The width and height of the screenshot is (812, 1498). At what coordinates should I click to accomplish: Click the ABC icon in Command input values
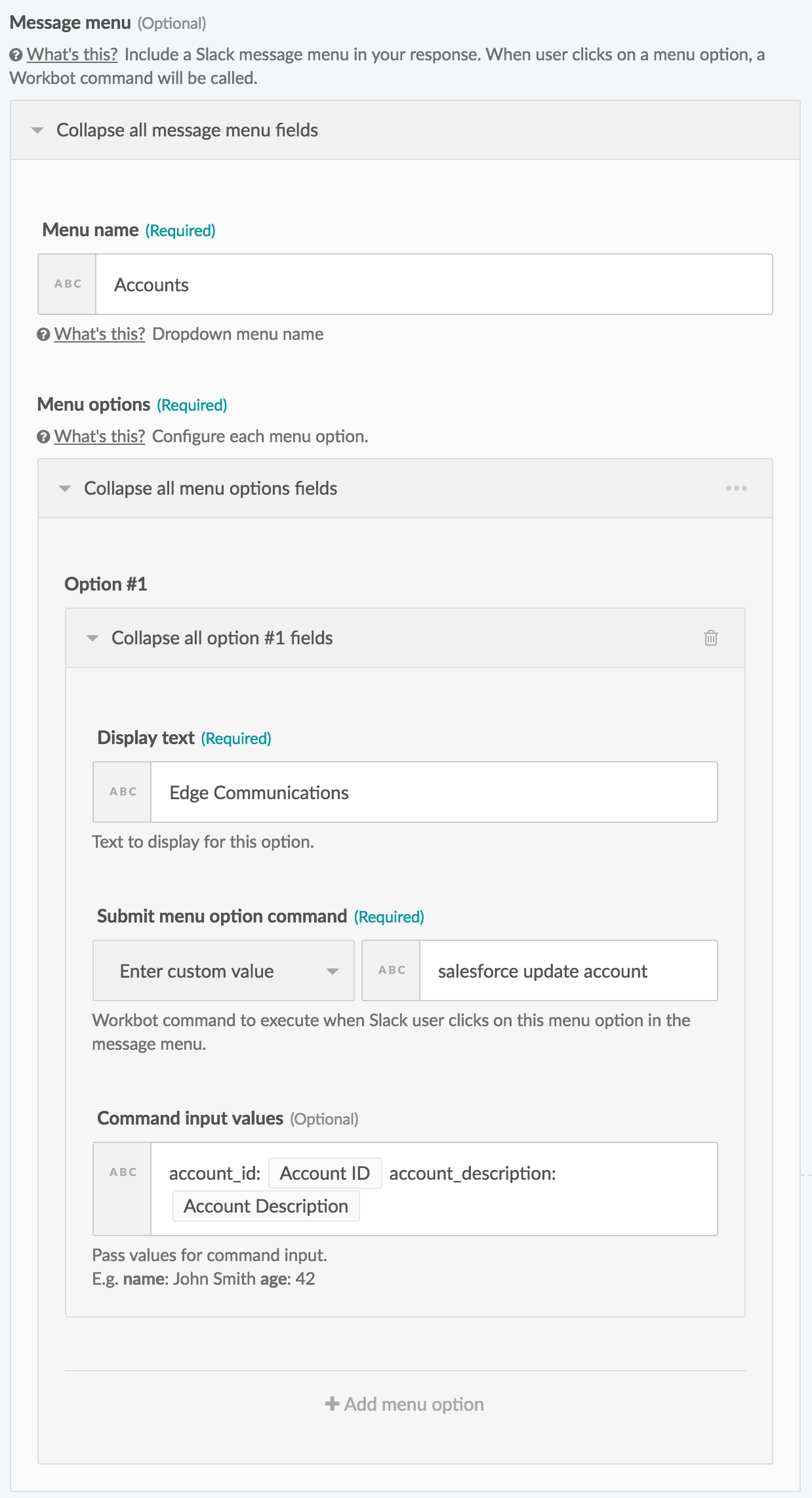coord(121,1172)
